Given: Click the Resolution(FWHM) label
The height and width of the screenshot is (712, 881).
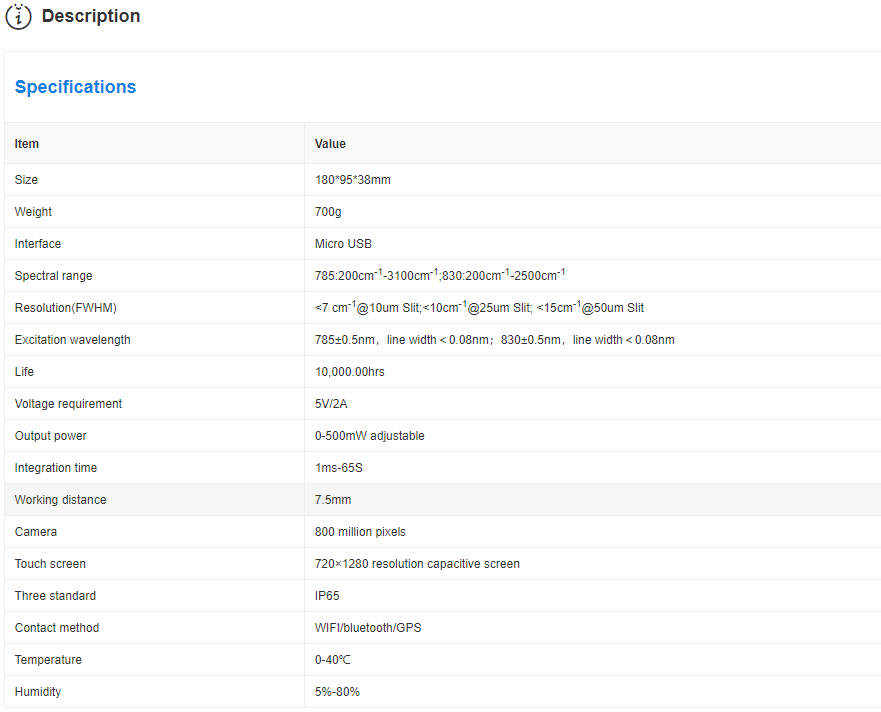Looking at the screenshot, I should pyautogui.click(x=58, y=308).
